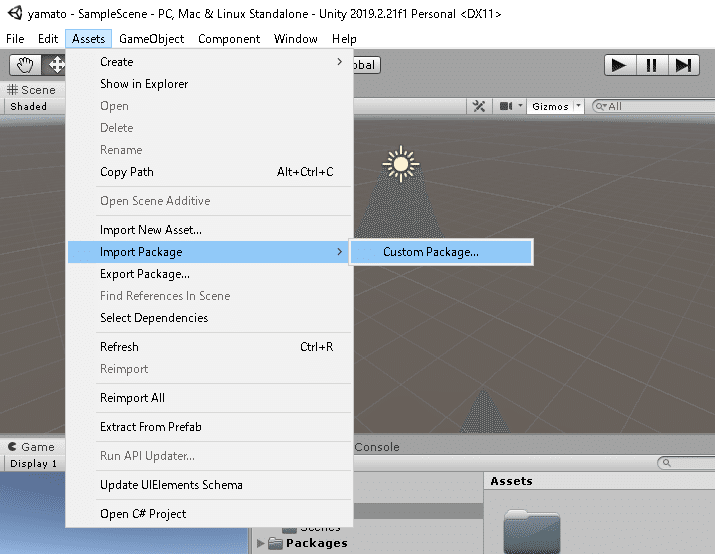Pause the game playback

[651, 65]
